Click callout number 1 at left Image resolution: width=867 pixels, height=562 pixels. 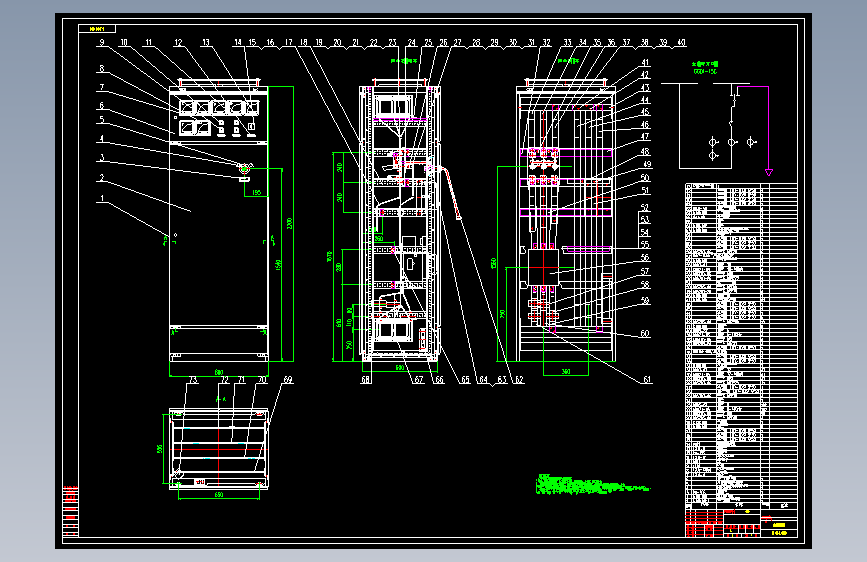tap(102, 198)
